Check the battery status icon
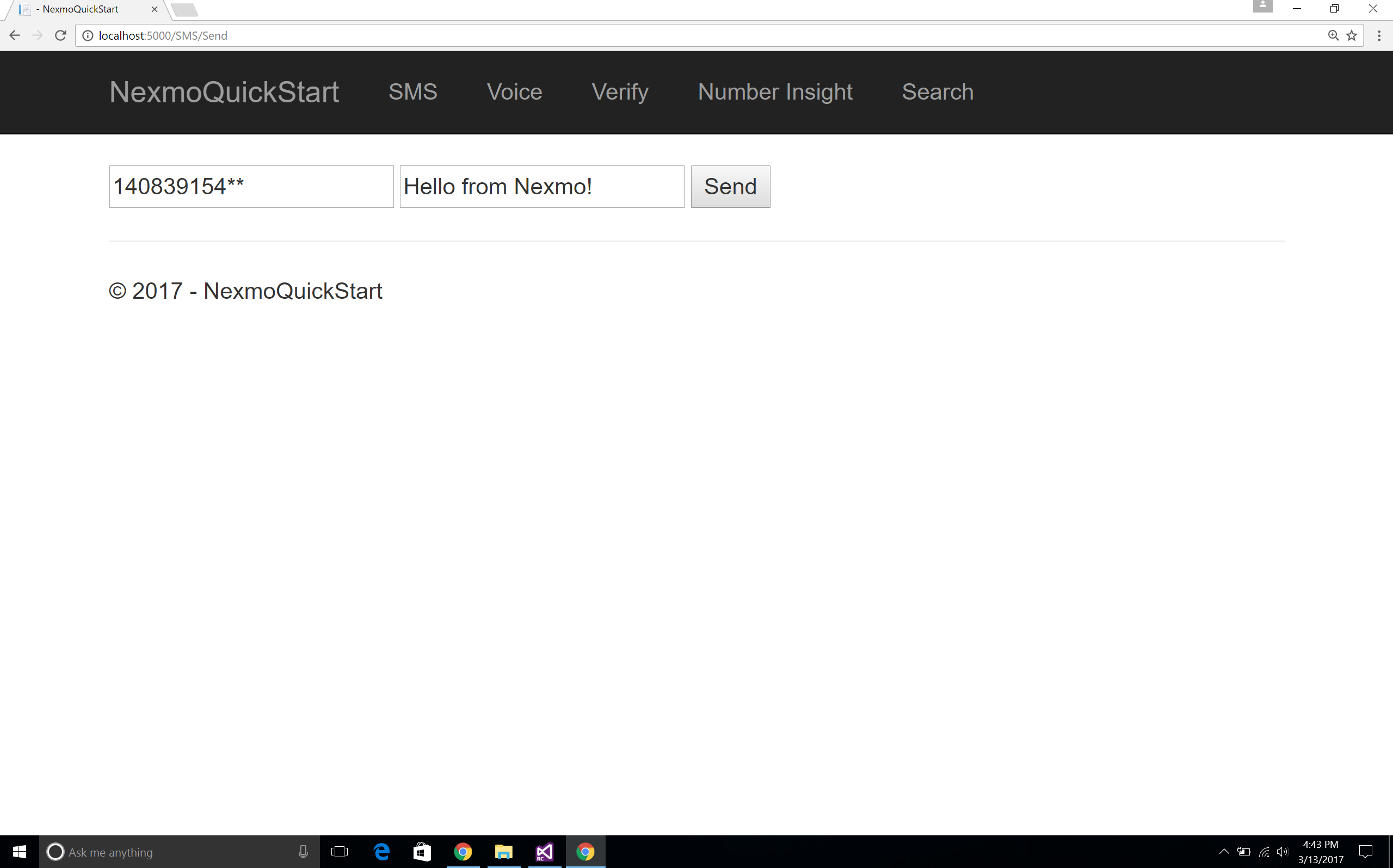The height and width of the screenshot is (868, 1393). tap(1244, 852)
